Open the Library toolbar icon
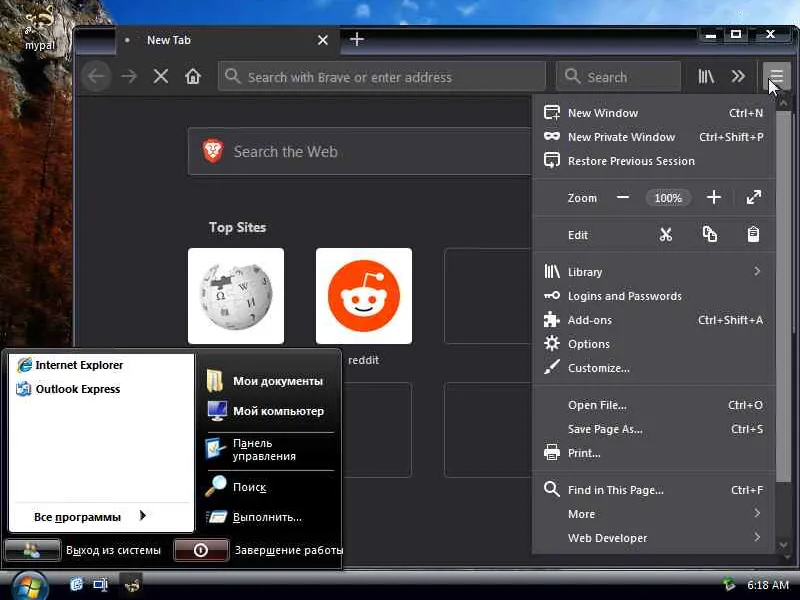This screenshot has width=800, height=600. point(706,77)
